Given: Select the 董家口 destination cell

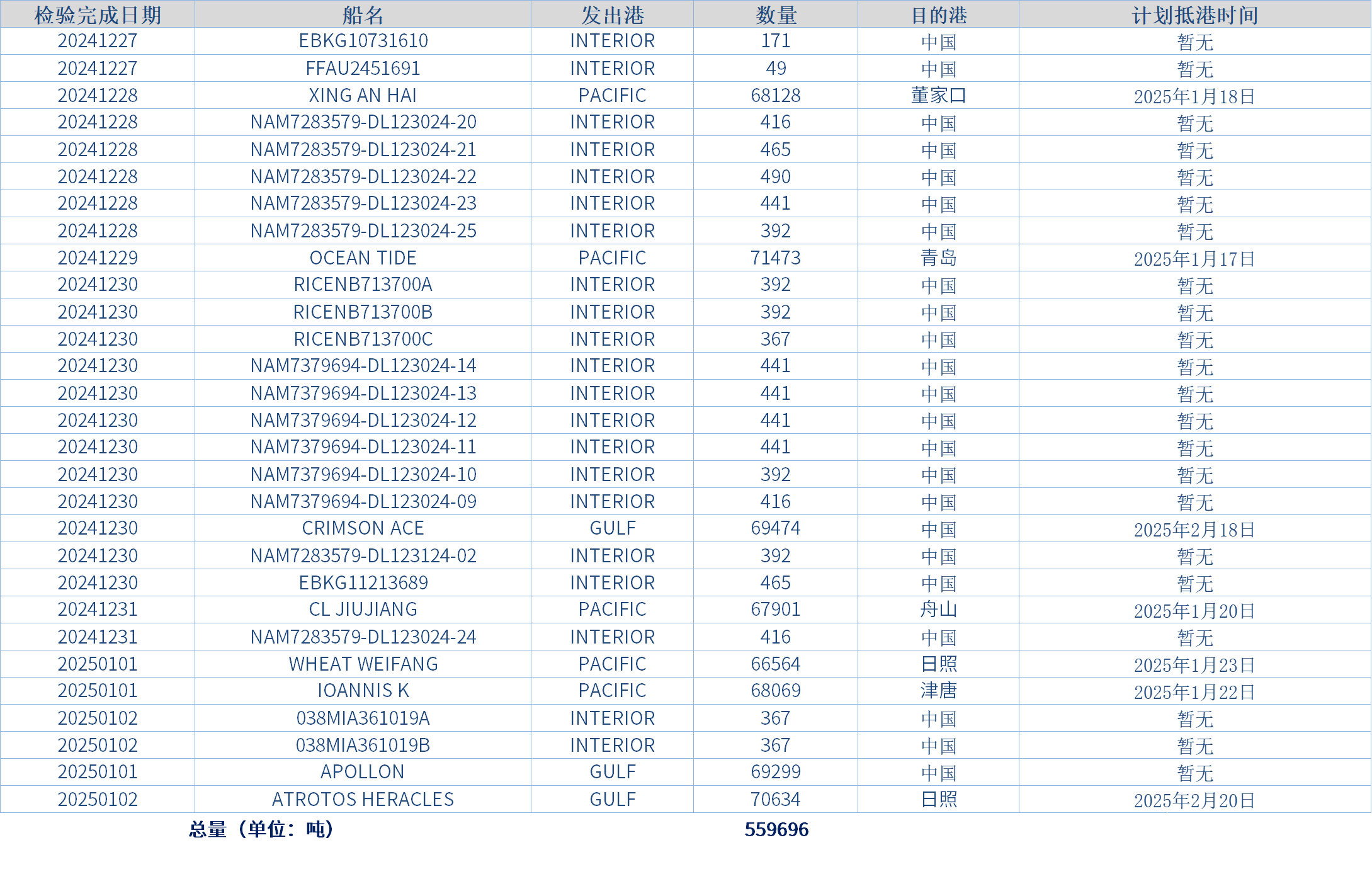Looking at the screenshot, I should coord(938,95).
